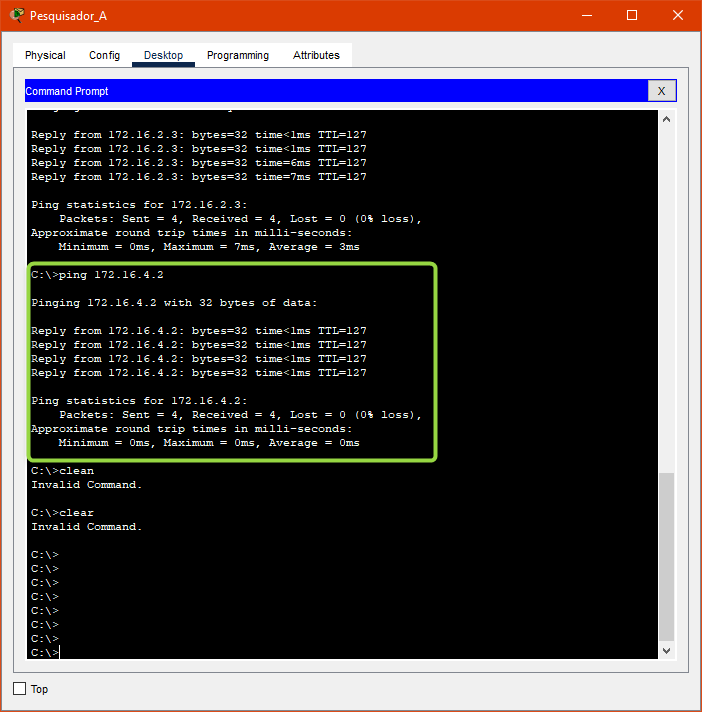702x712 pixels.
Task: Click 'Ping statistics for 172.16.2.3:' line
Action: [x=139, y=205]
